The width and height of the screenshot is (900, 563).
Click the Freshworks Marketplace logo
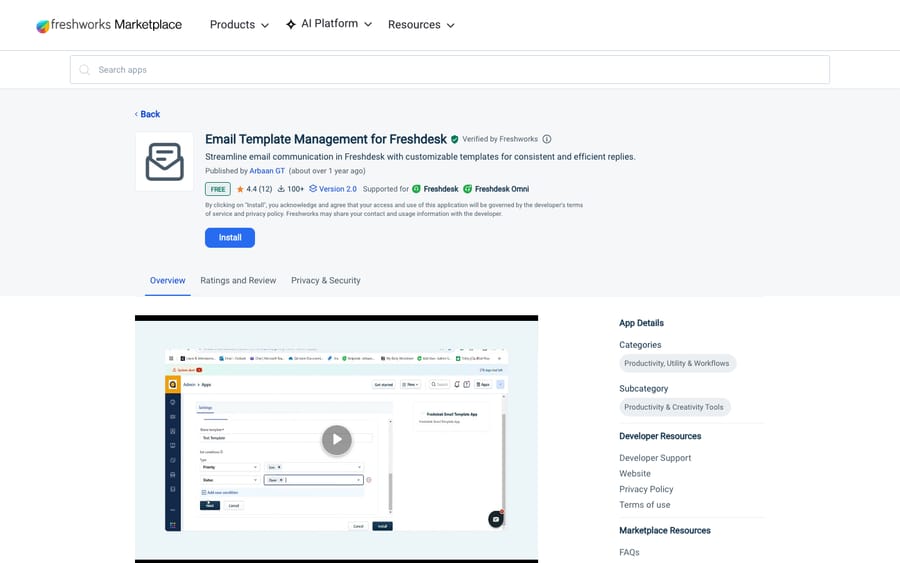[109, 25]
